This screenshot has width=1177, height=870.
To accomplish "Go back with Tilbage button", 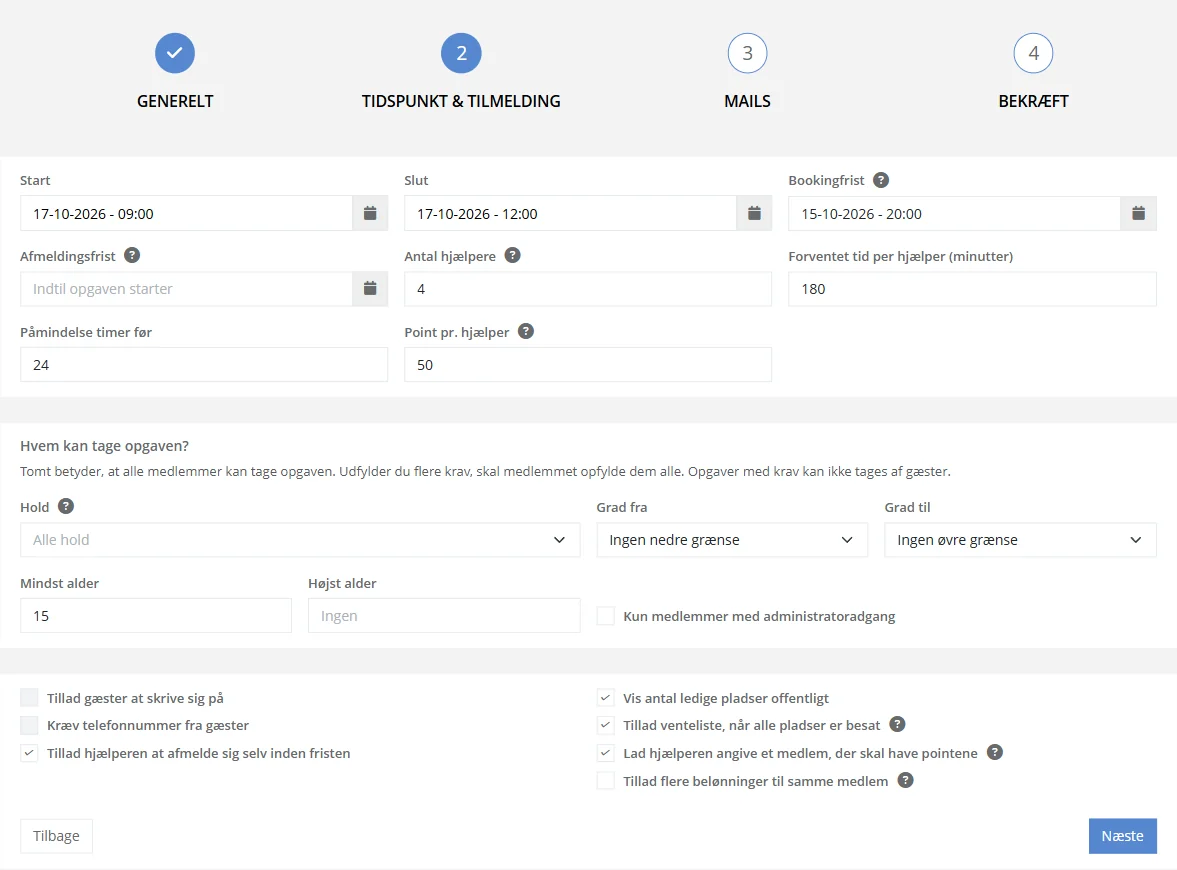I will tap(56, 835).
